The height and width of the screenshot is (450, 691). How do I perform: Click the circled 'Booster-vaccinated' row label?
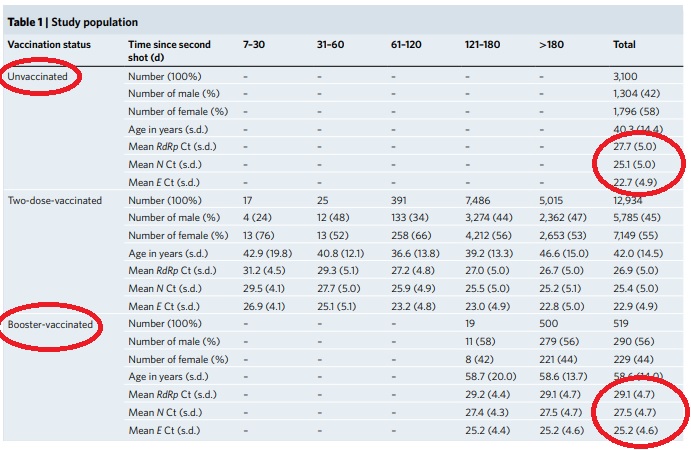pyautogui.click(x=51, y=324)
